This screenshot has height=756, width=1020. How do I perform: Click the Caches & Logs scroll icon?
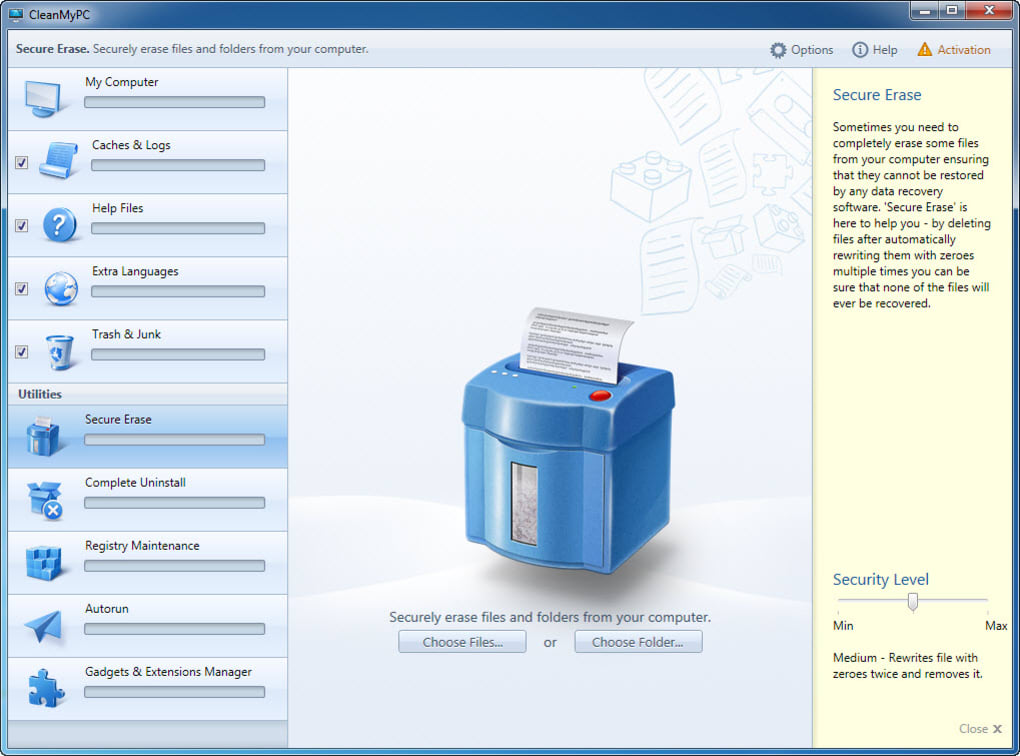pyautogui.click(x=59, y=160)
